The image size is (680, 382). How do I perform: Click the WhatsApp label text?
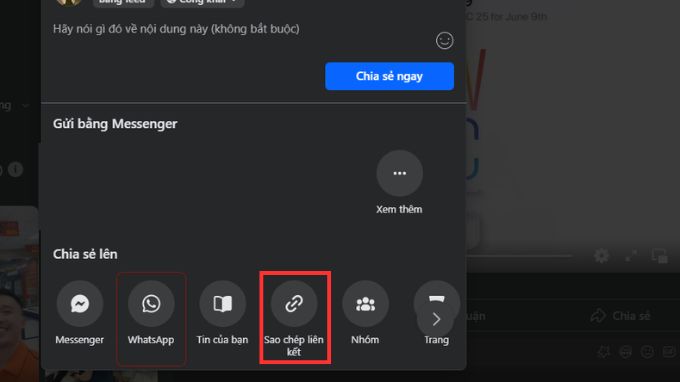[151, 340]
